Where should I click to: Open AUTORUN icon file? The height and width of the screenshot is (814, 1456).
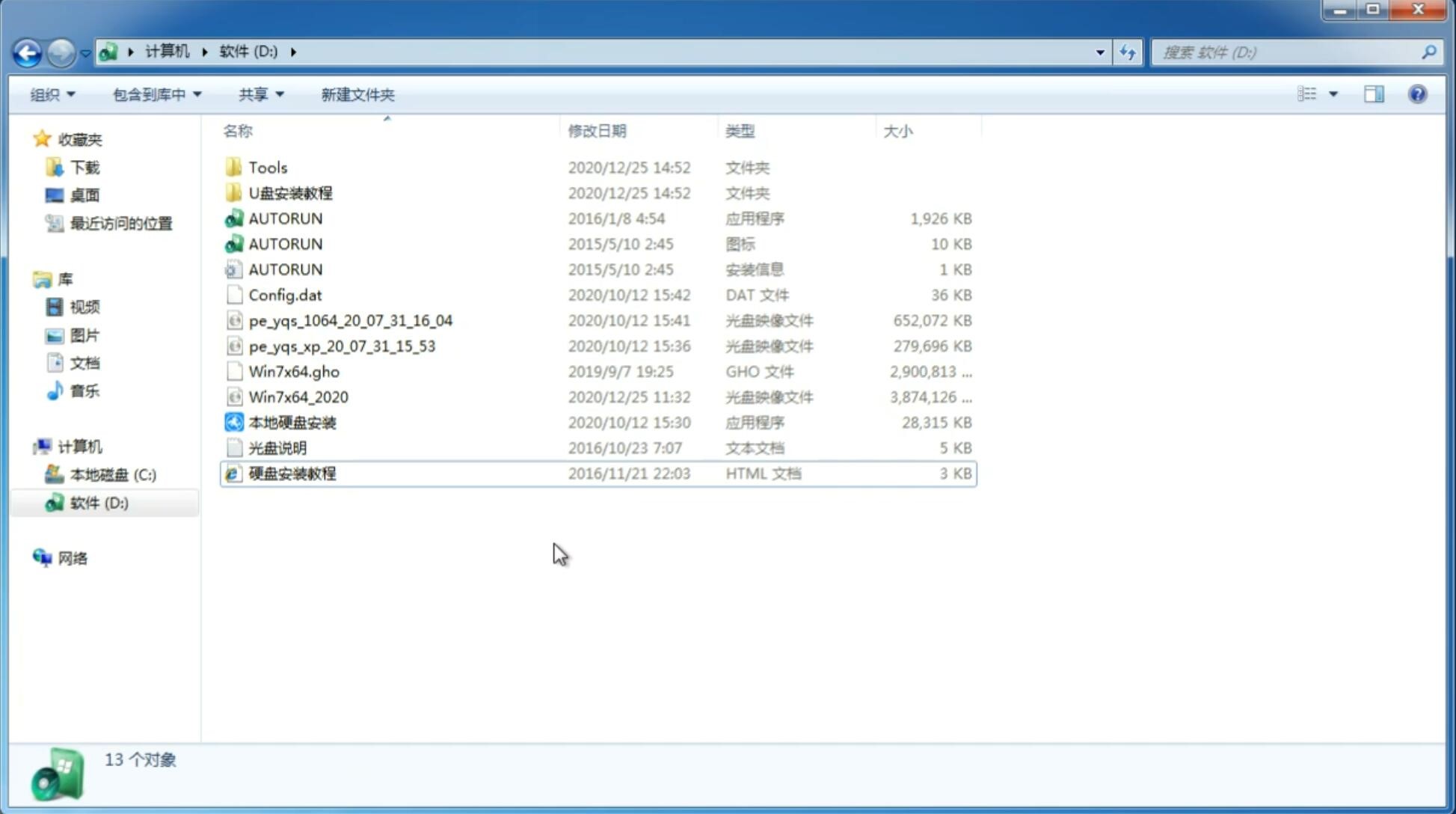tap(284, 243)
